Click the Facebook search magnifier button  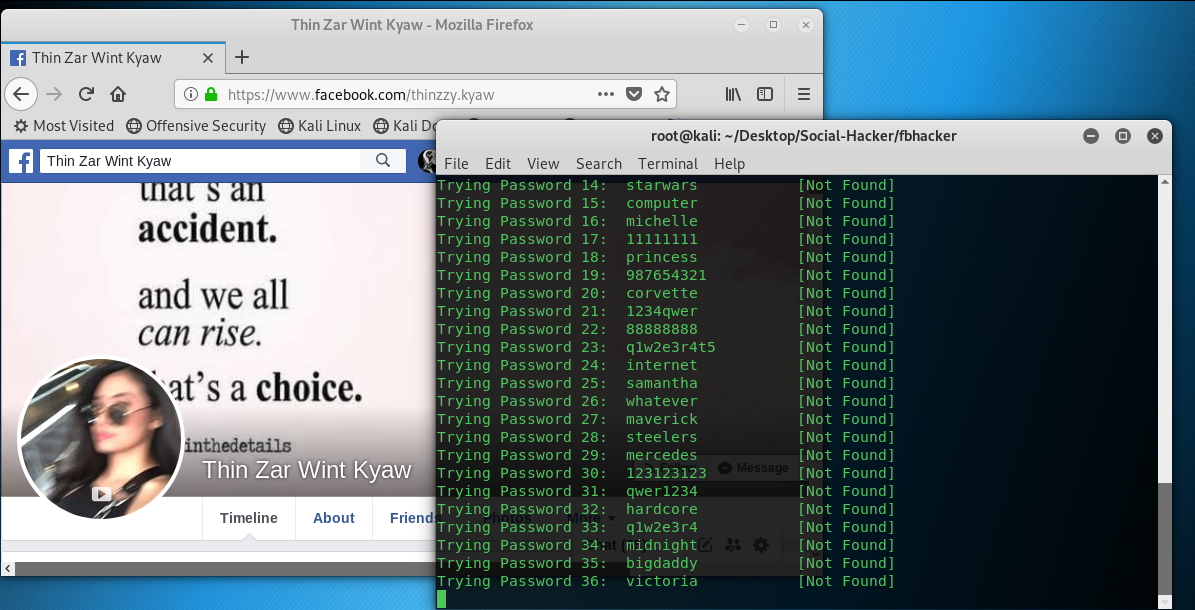click(x=383, y=160)
